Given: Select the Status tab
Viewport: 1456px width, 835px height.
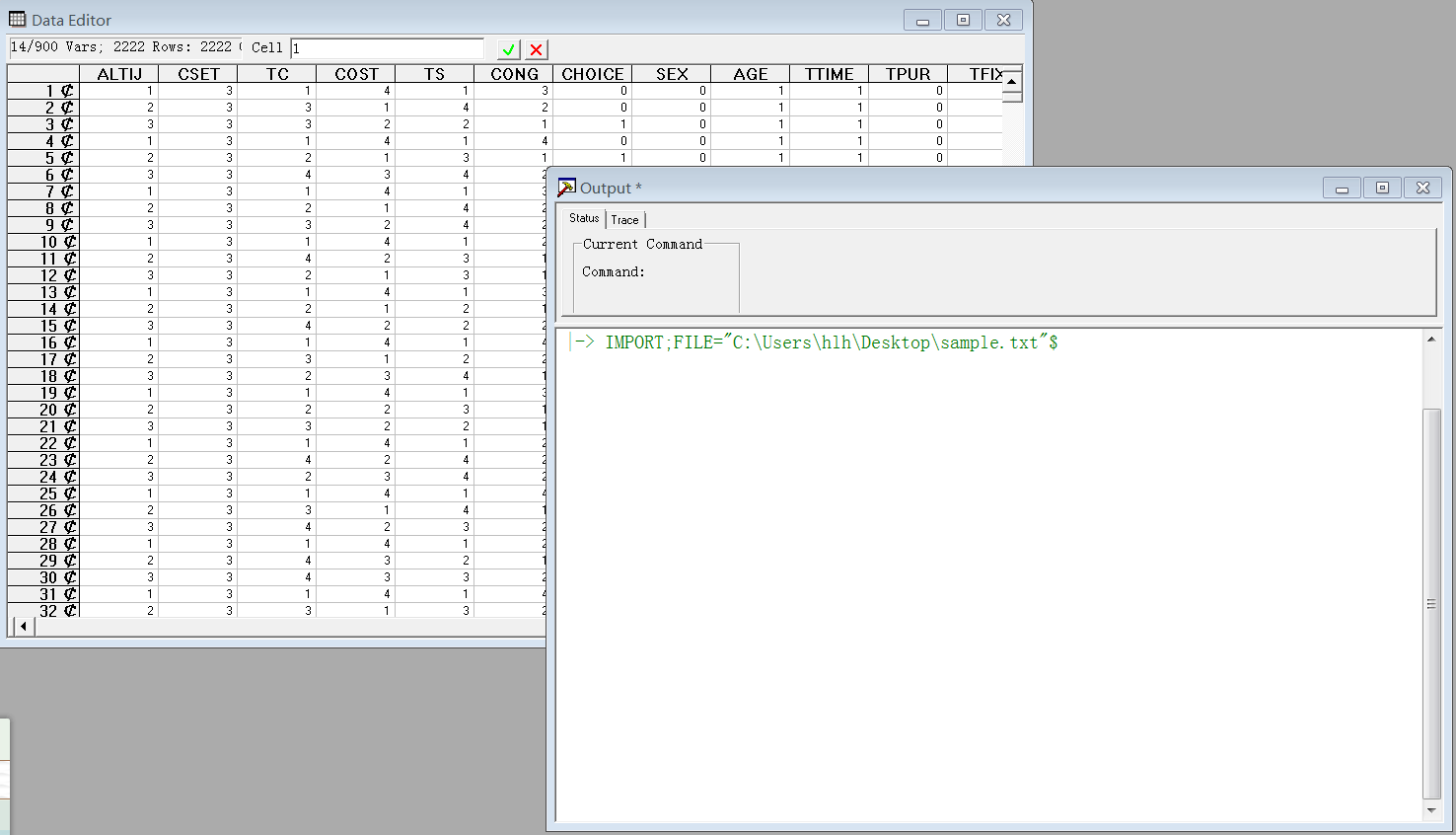Looking at the screenshot, I should tap(584, 218).
